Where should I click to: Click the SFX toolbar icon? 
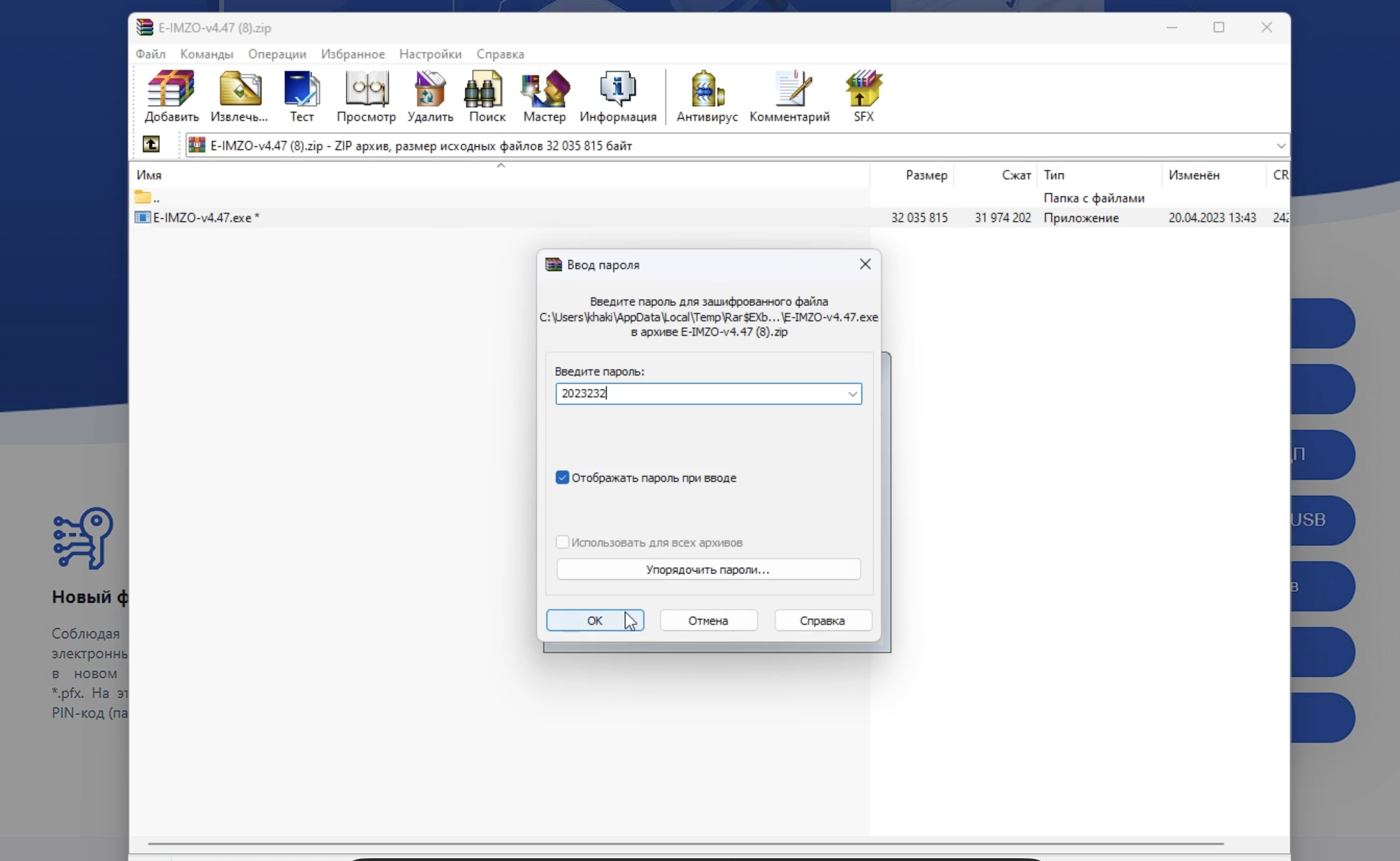click(x=863, y=96)
